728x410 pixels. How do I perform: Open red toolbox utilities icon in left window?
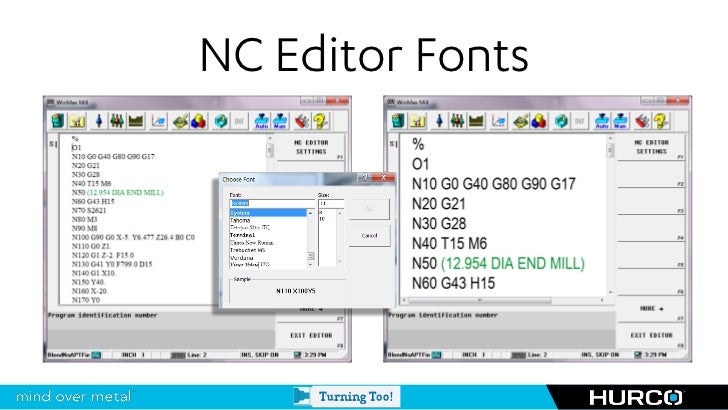coord(302,121)
